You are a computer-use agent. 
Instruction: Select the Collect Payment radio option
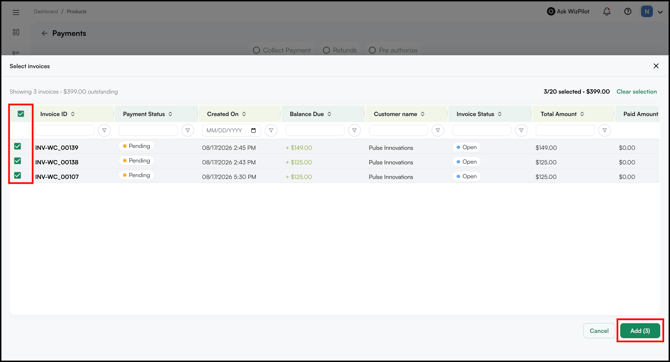click(256, 50)
